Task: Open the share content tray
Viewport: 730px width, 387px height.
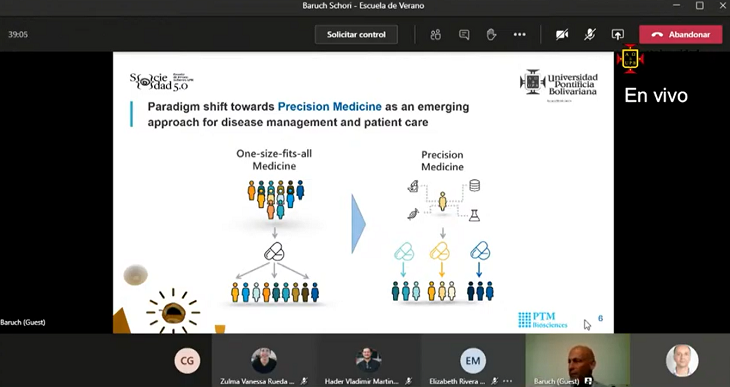Action: (x=617, y=34)
